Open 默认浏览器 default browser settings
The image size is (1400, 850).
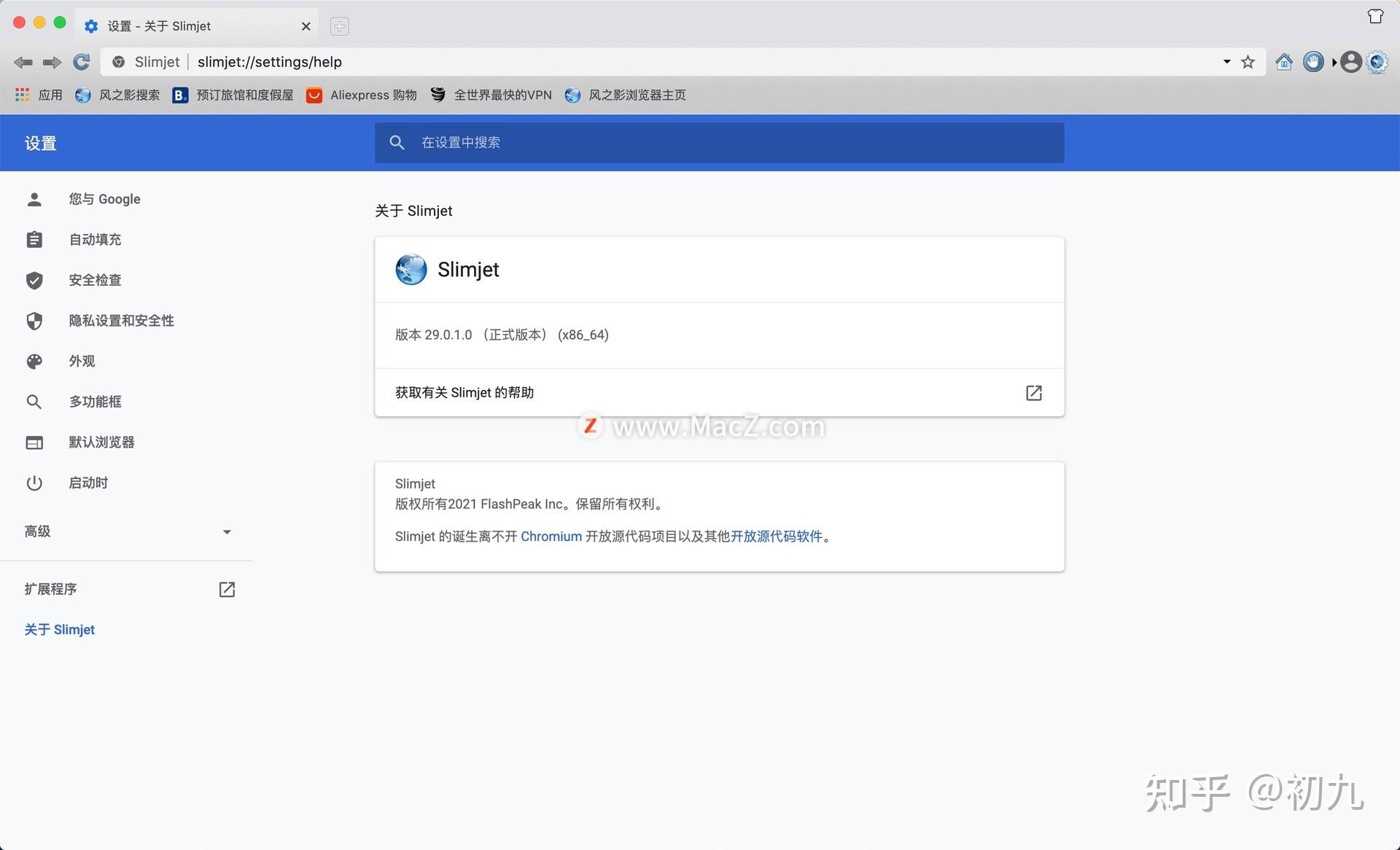click(102, 442)
